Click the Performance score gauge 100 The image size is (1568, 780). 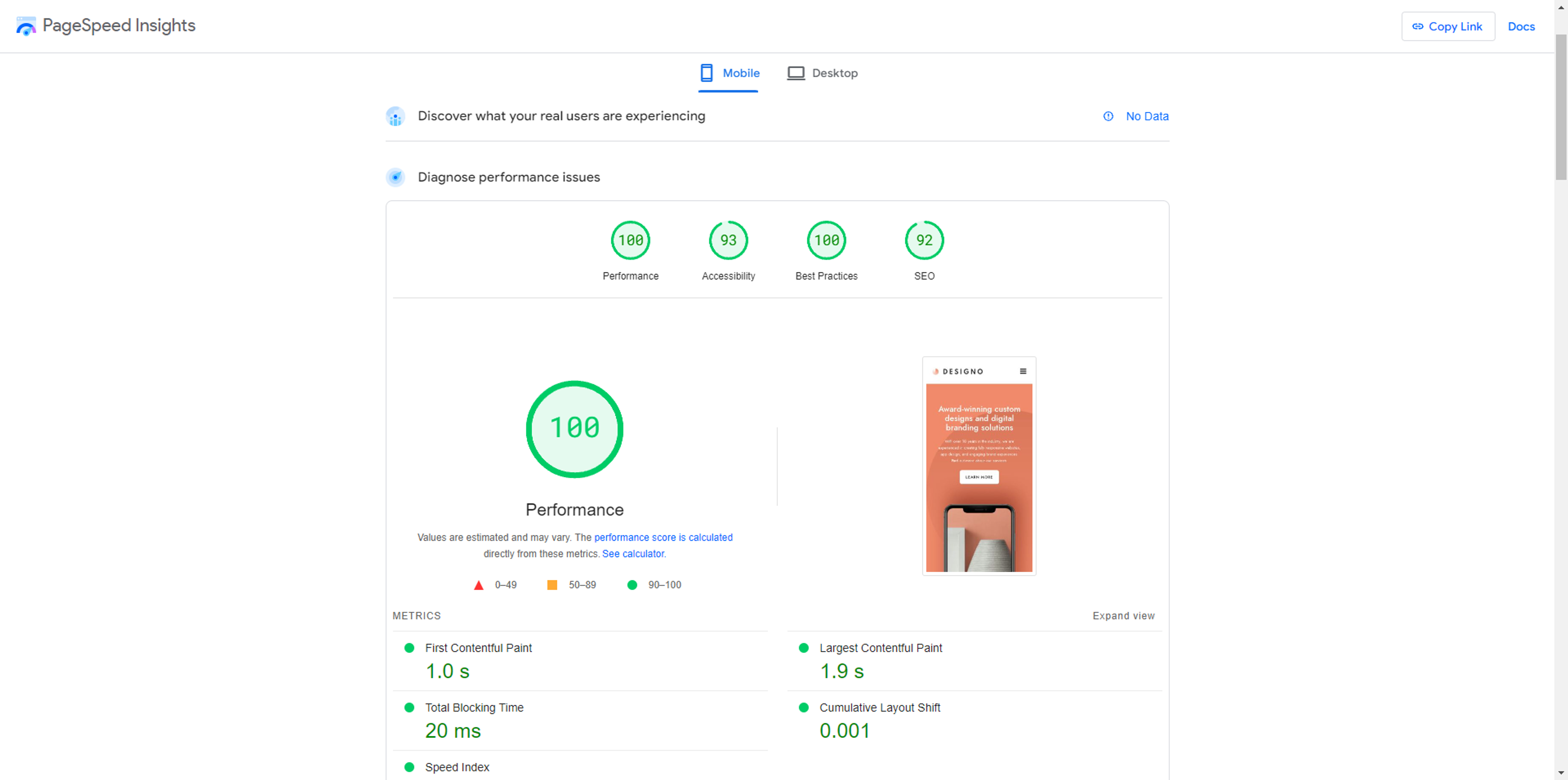(x=630, y=241)
